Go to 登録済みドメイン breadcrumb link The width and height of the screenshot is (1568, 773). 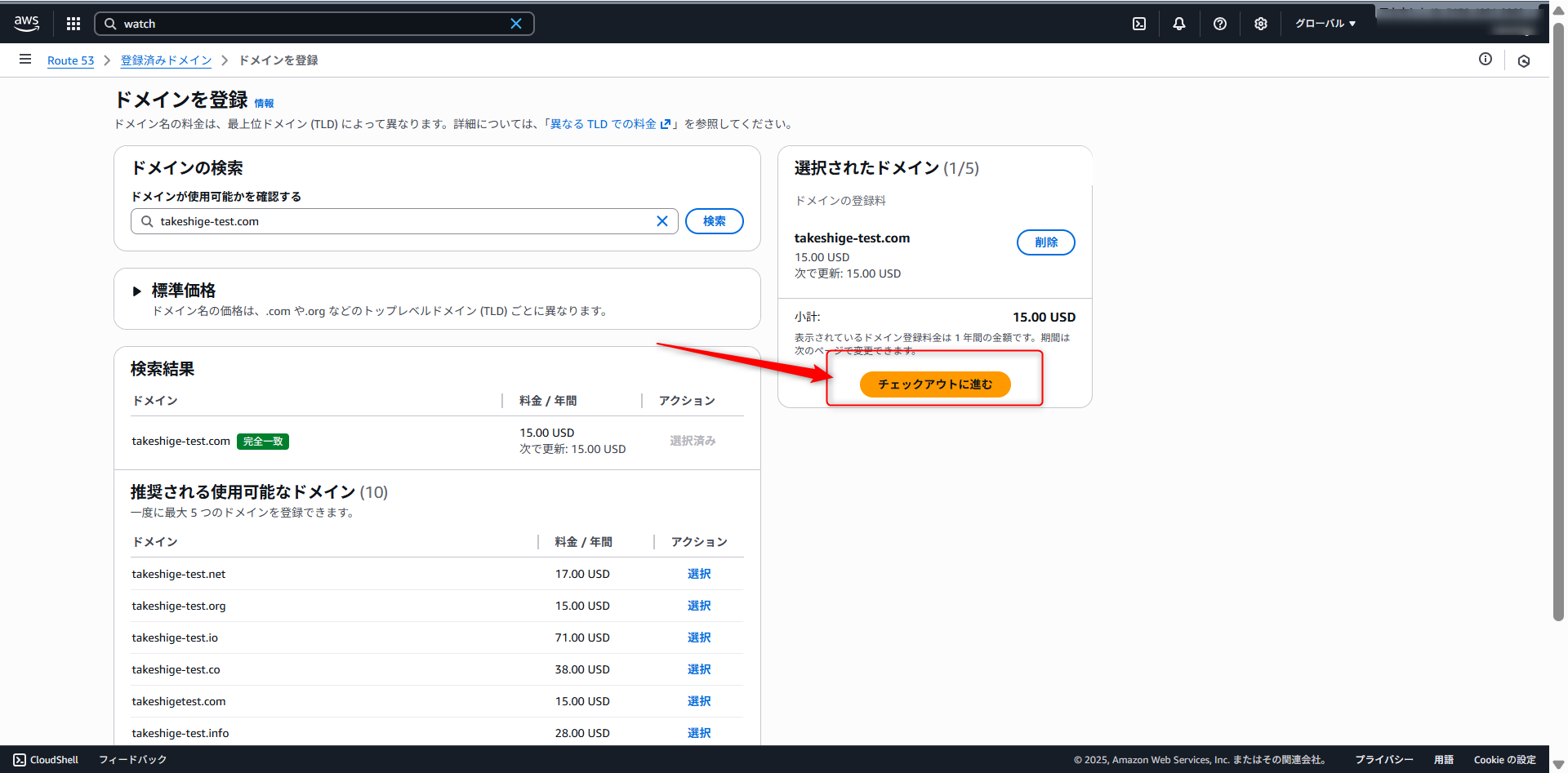point(166,60)
